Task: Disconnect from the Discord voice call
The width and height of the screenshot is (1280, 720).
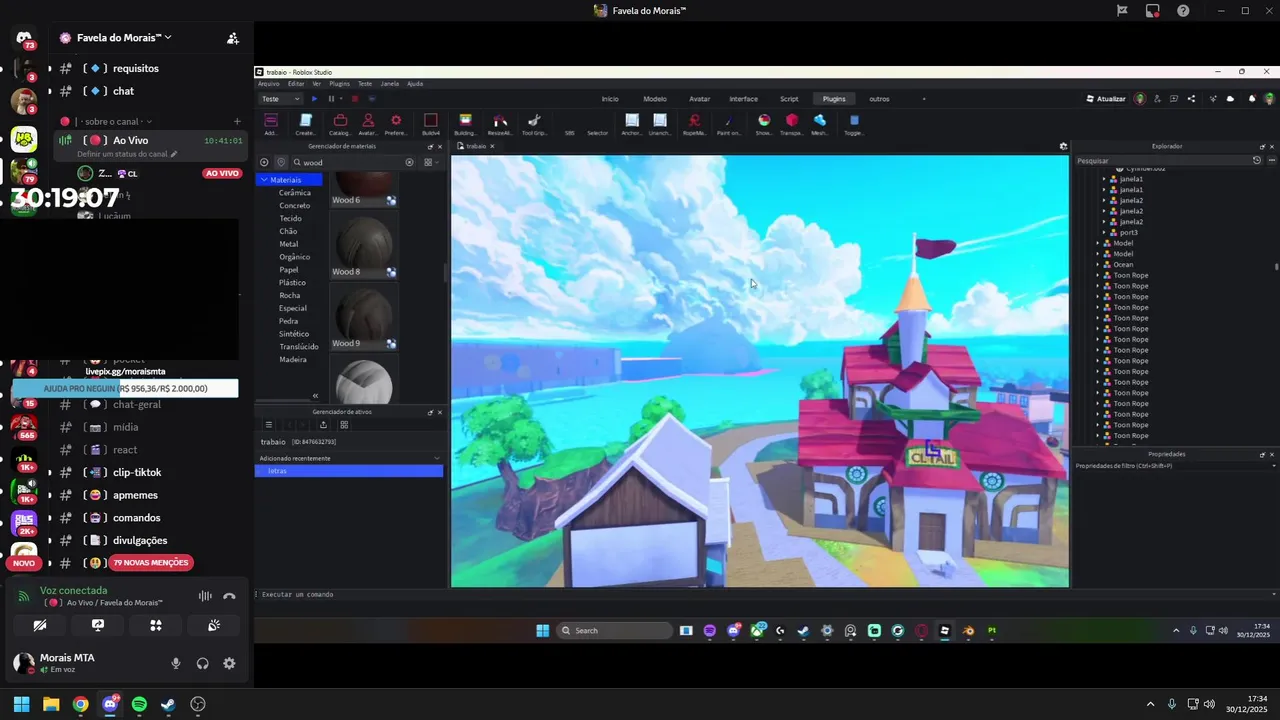Action: 229,596
